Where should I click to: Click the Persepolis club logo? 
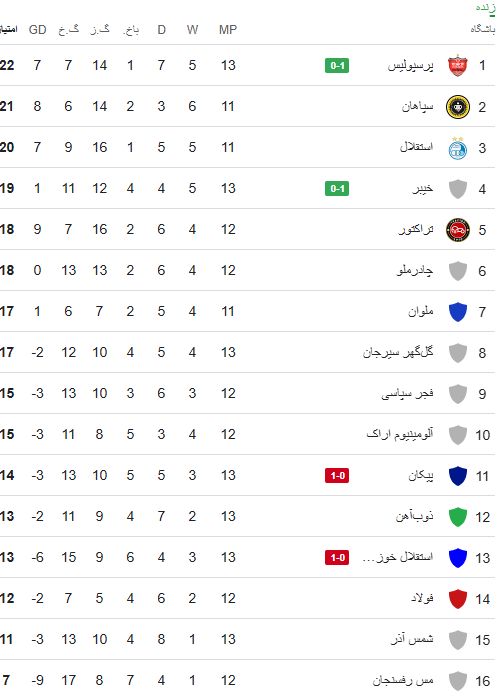tap(457, 65)
